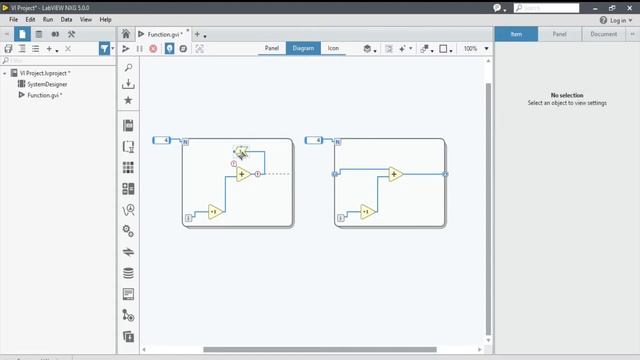Select VI Project.lvproject in the tree
The height and width of the screenshot is (360, 640).
coord(44,73)
